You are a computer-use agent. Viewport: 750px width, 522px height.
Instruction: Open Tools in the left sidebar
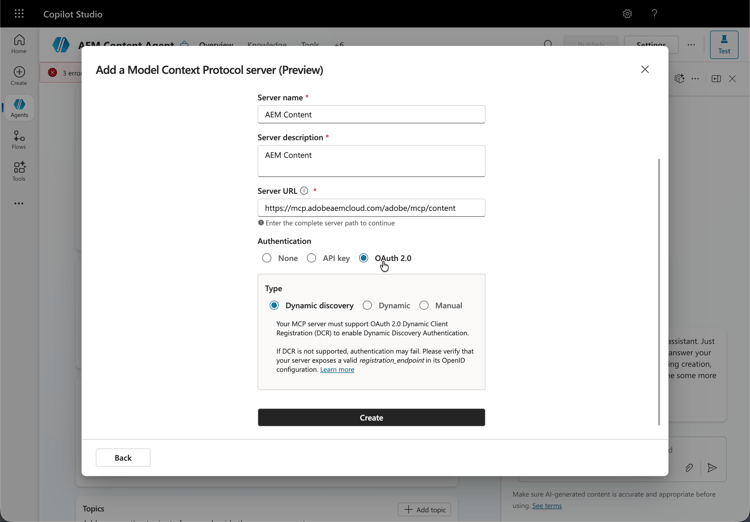pos(19,171)
